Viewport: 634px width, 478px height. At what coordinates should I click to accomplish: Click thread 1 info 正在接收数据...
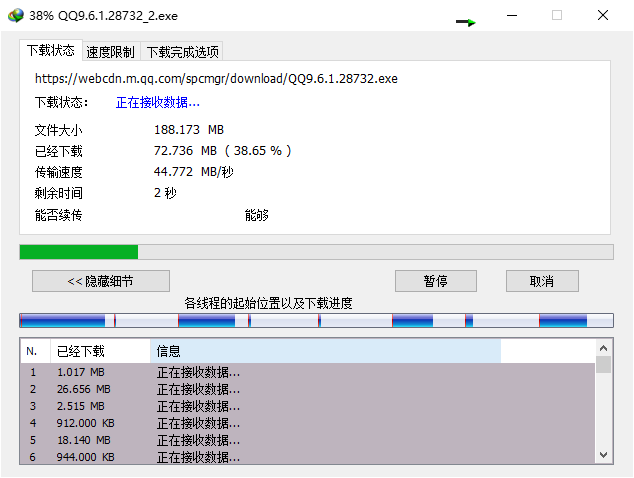199,372
